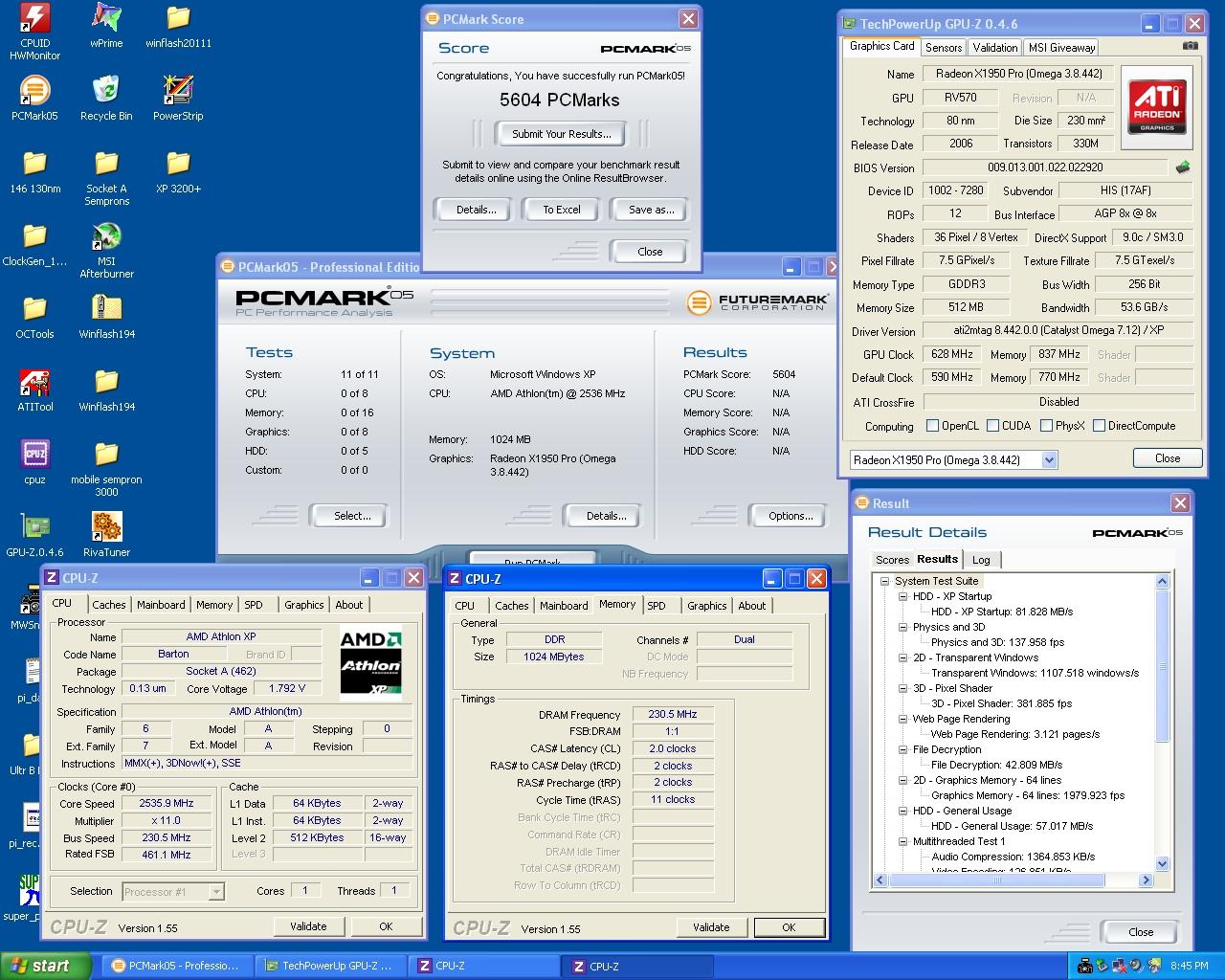This screenshot has height=980, width=1225.
Task: Click the ATI Radeon logo in GPU-Z
Action: [1156, 107]
